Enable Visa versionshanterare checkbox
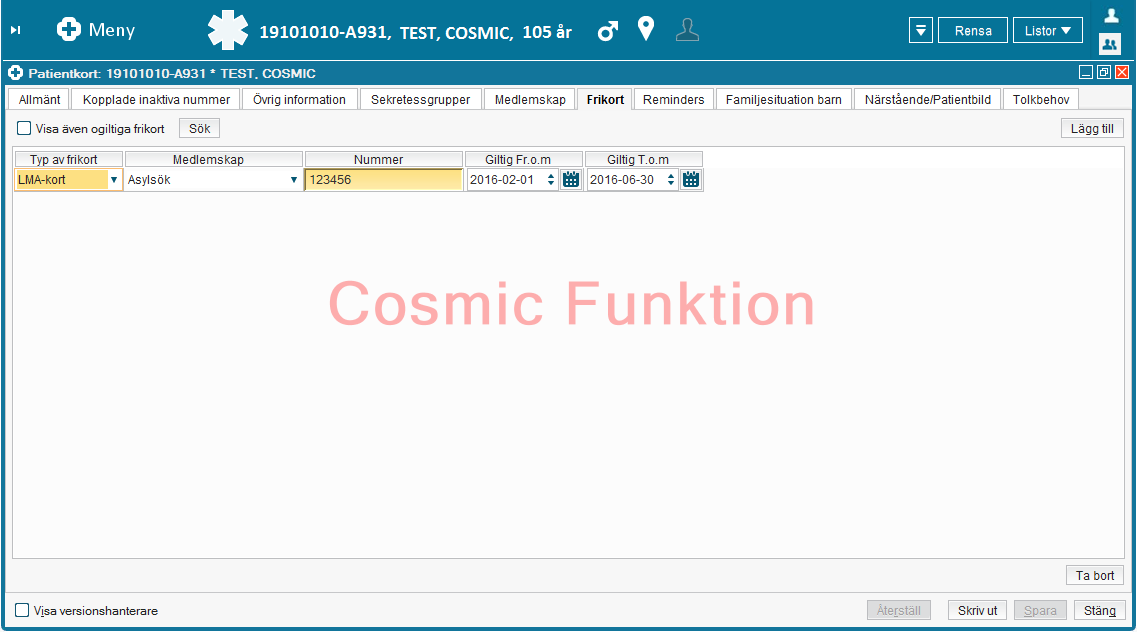Image resolution: width=1137 pixels, height=632 pixels. coord(22,610)
